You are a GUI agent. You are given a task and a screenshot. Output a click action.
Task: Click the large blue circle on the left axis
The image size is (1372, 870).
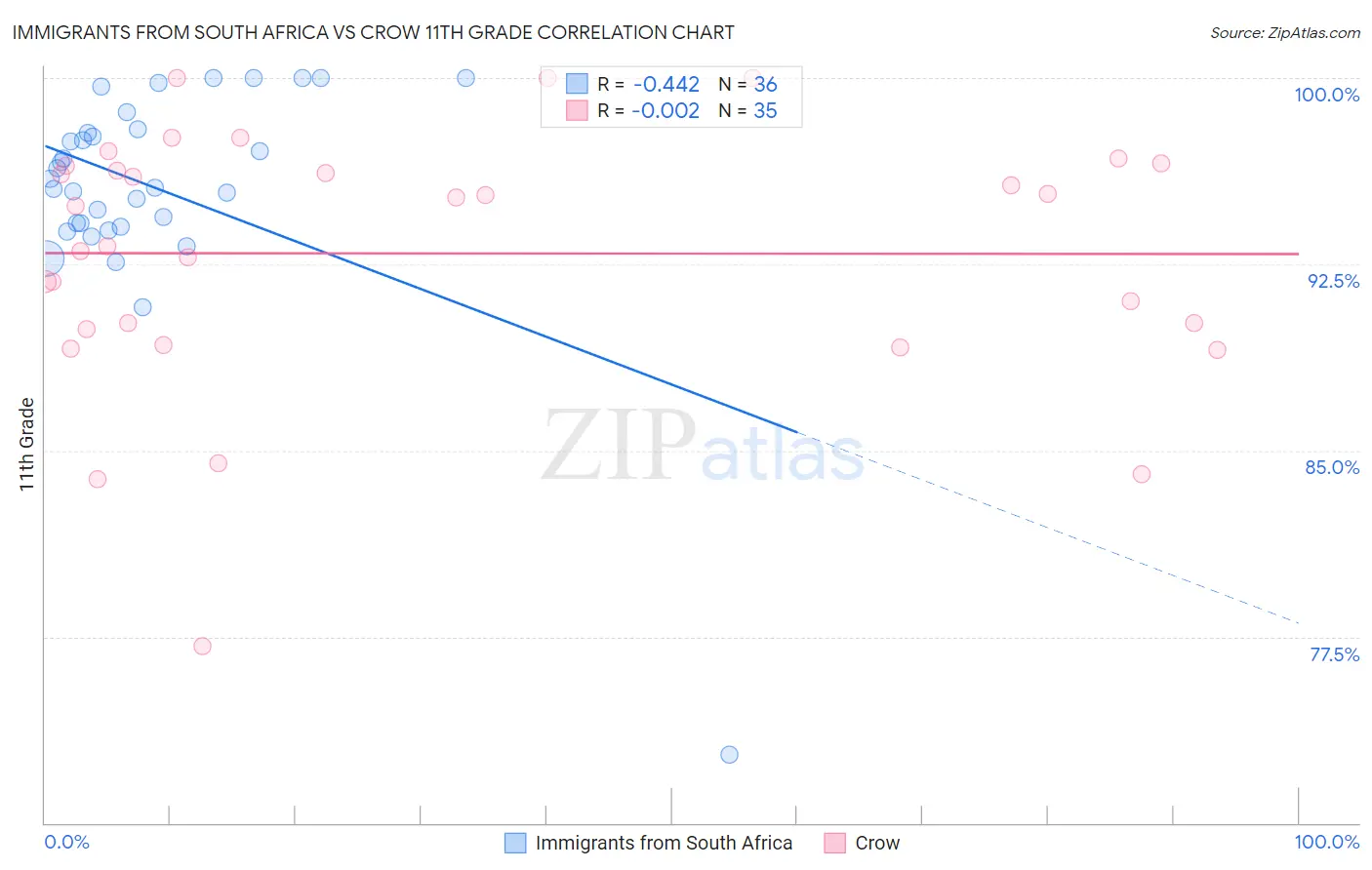(x=45, y=258)
